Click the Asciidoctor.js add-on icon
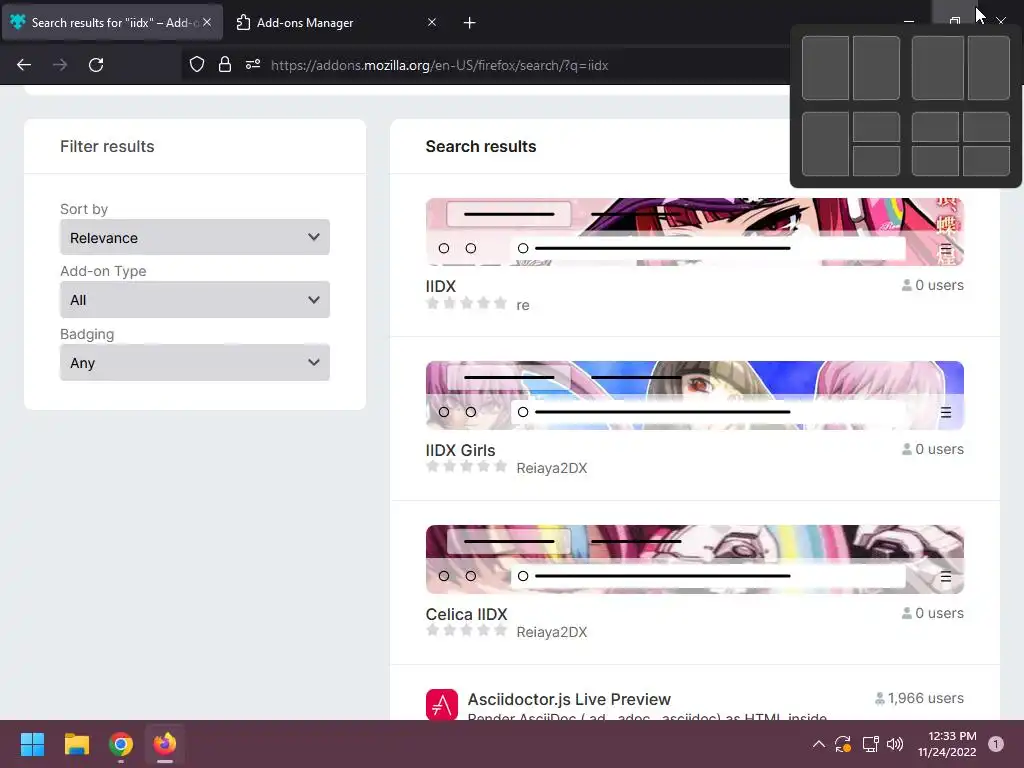 [442, 705]
